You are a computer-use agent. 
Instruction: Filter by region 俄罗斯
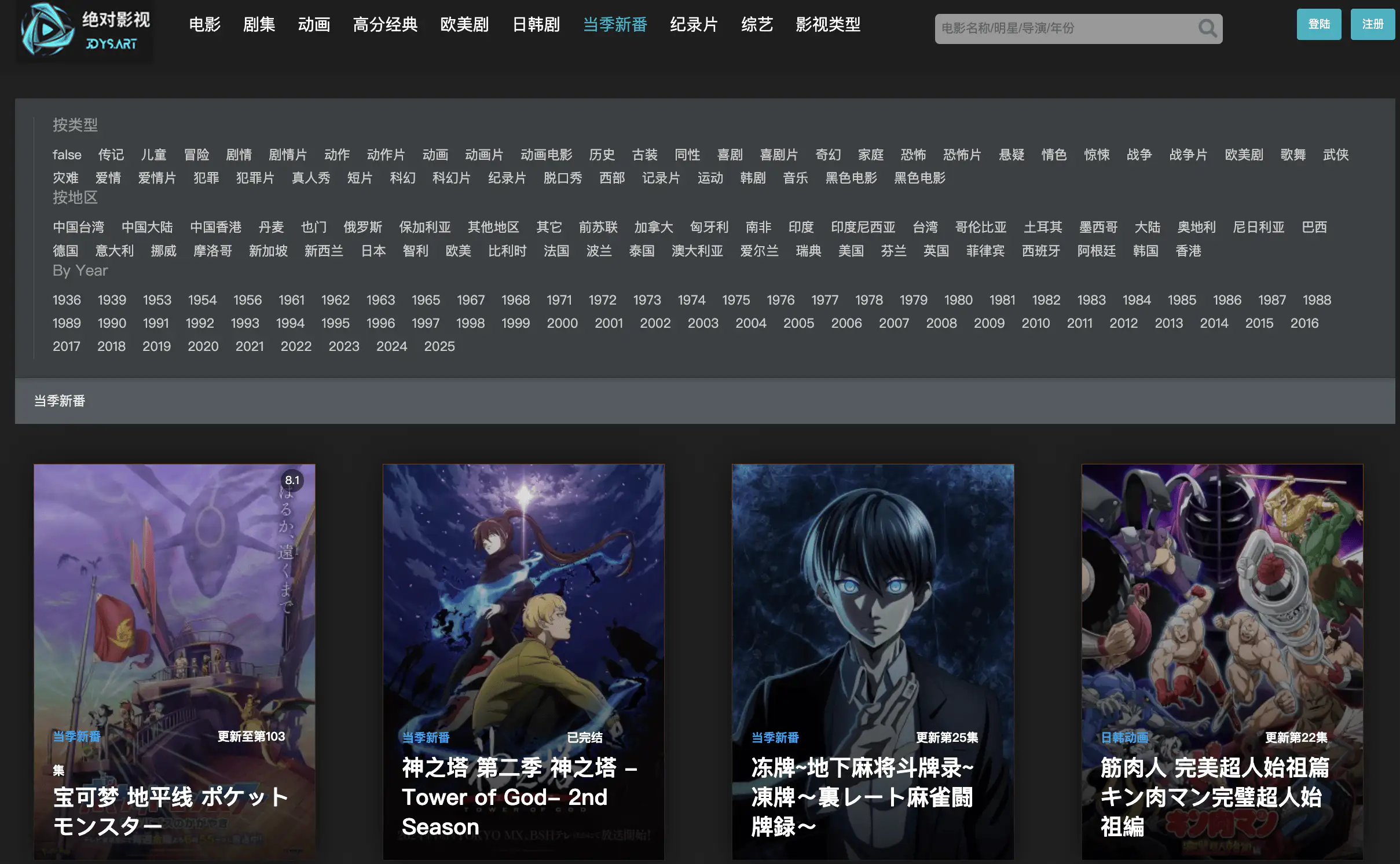362,227
